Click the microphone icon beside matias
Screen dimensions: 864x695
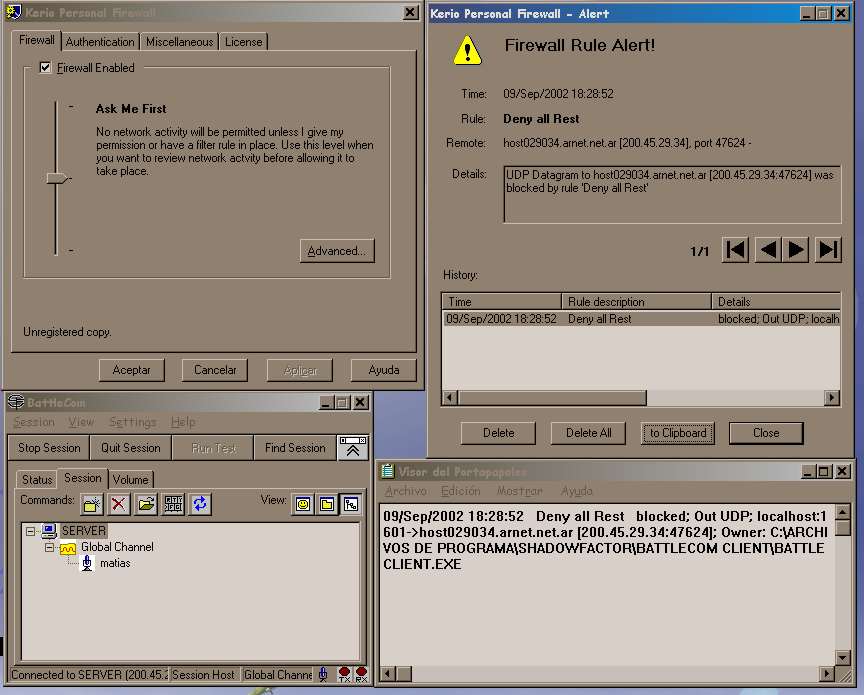tap(87, 563)
